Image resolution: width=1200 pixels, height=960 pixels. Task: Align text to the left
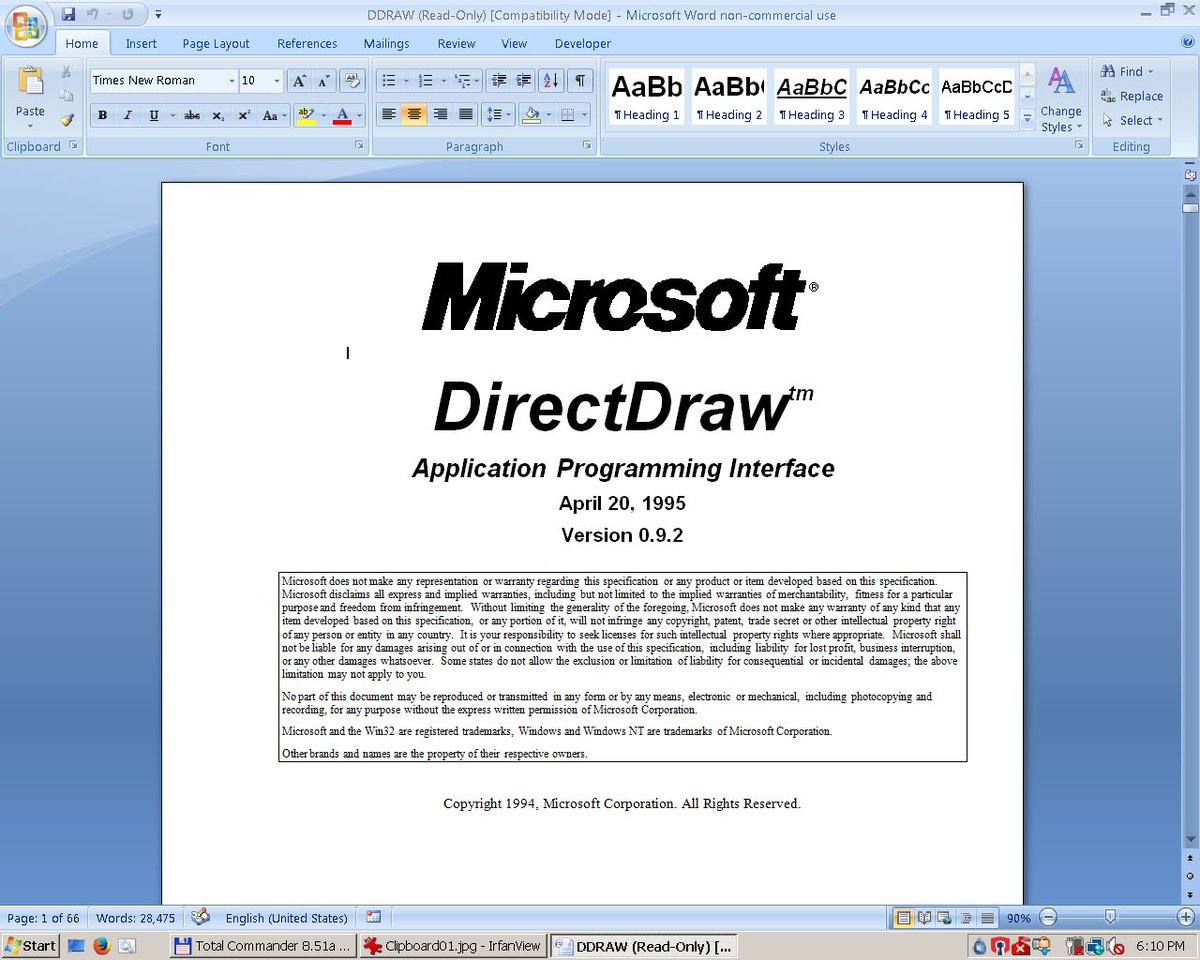pos(389,115)
